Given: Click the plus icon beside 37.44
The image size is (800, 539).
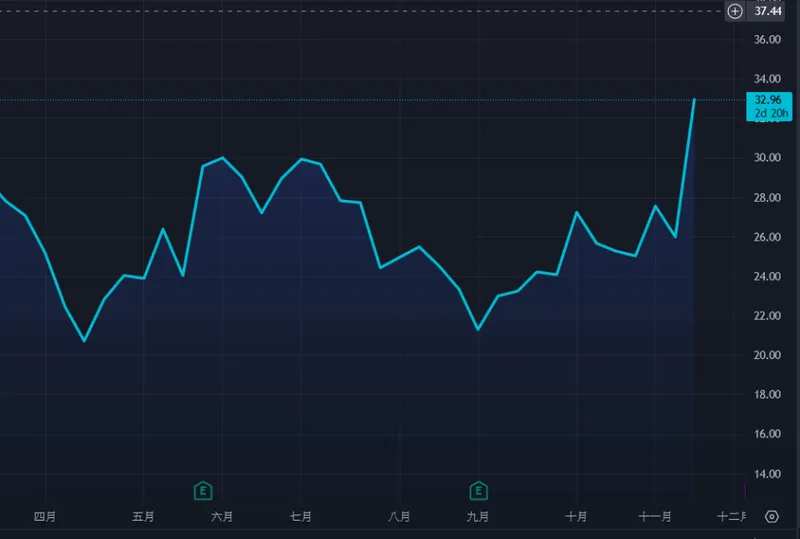Looking at the screenshot, I should click(x=735, y=11).
